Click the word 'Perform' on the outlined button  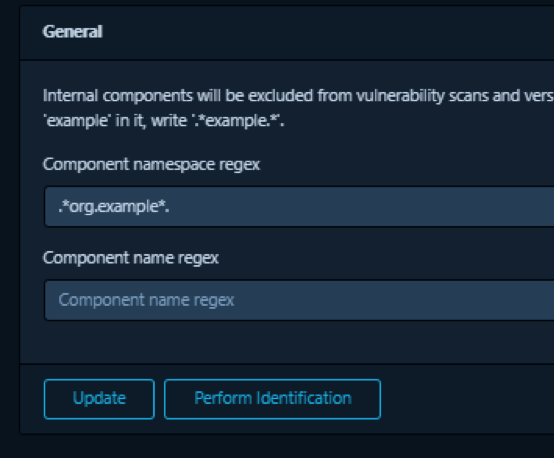[x=223, y=398]
